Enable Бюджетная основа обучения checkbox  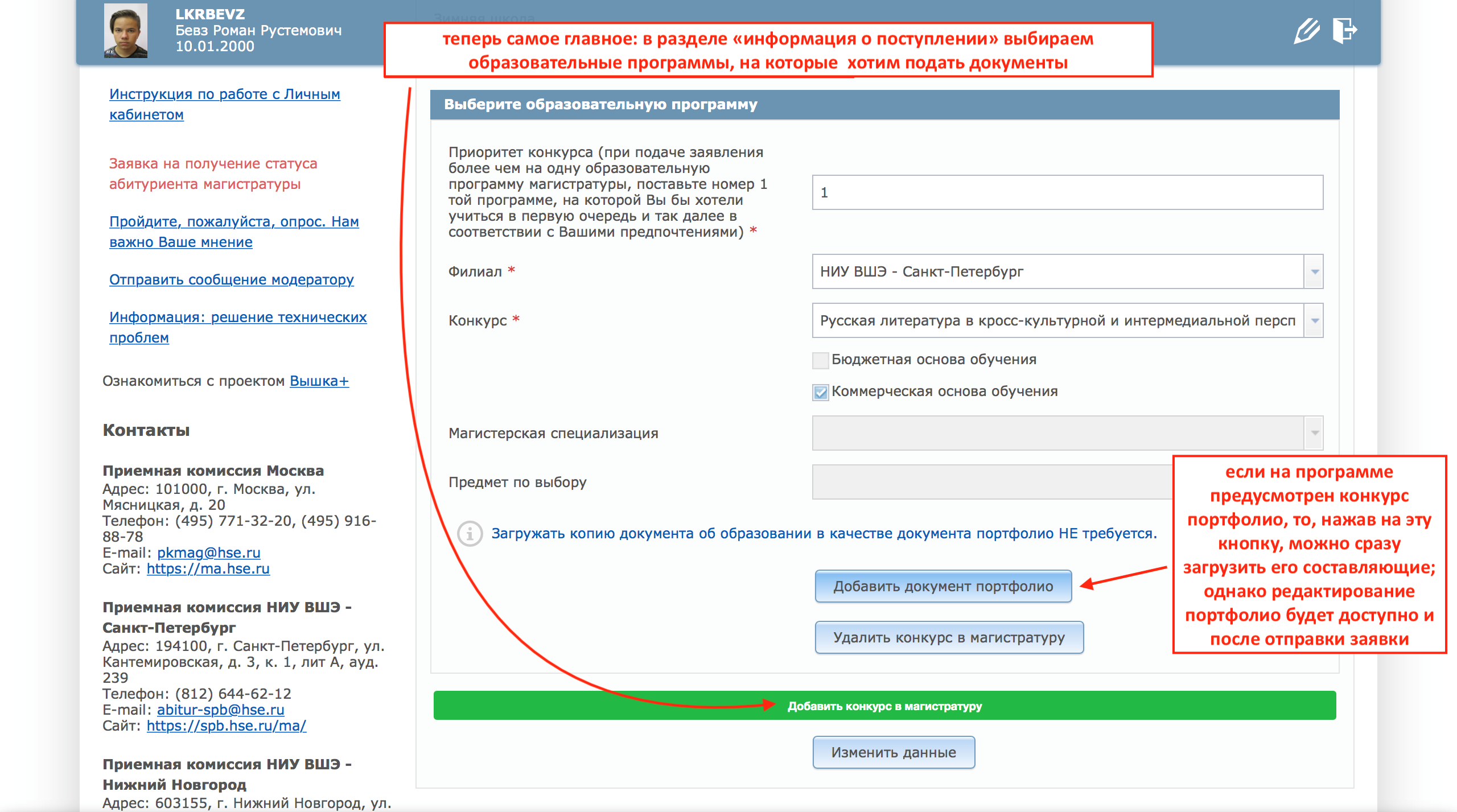click(820, 360)
